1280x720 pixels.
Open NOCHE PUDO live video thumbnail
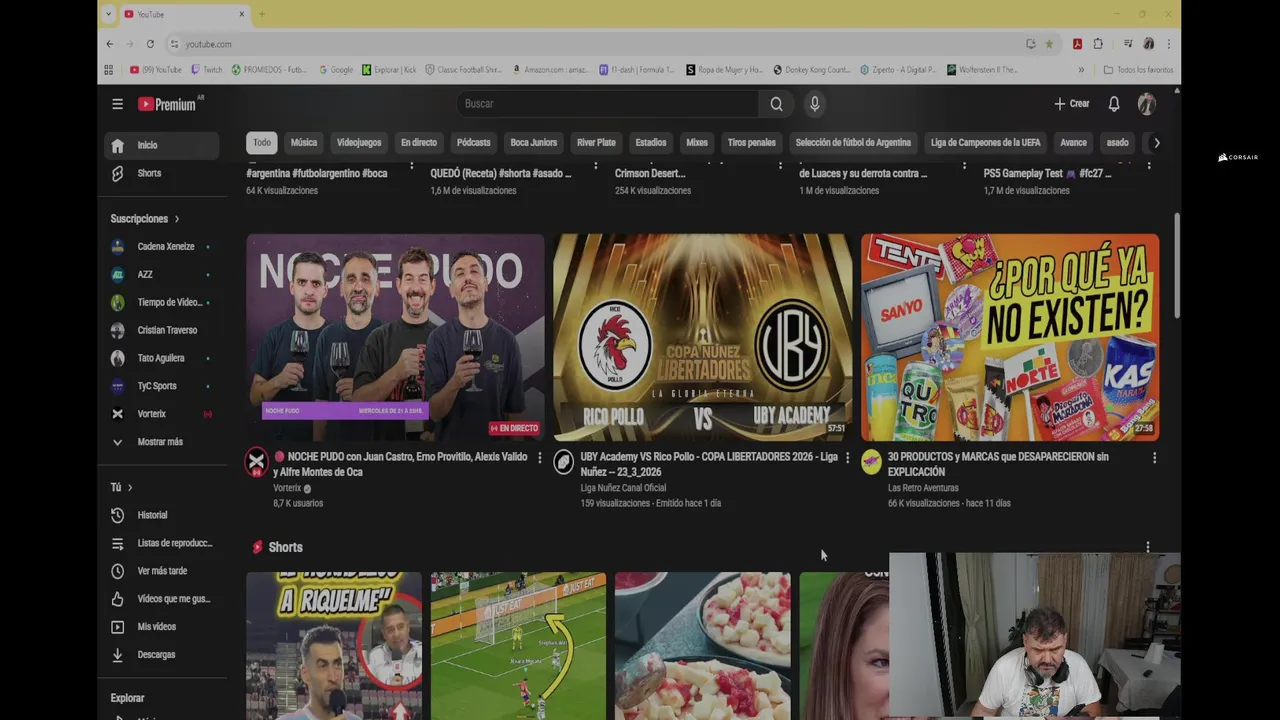[x=396, y=338]
